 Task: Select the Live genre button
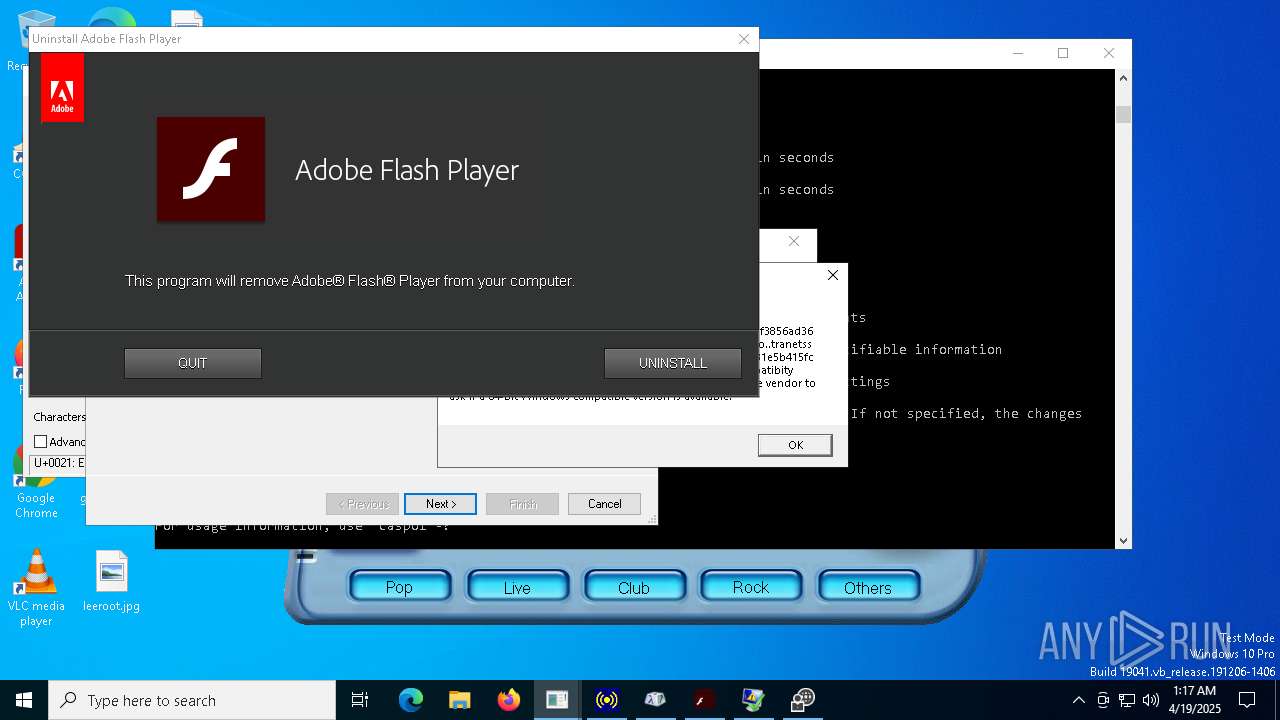tap(517, 587)
